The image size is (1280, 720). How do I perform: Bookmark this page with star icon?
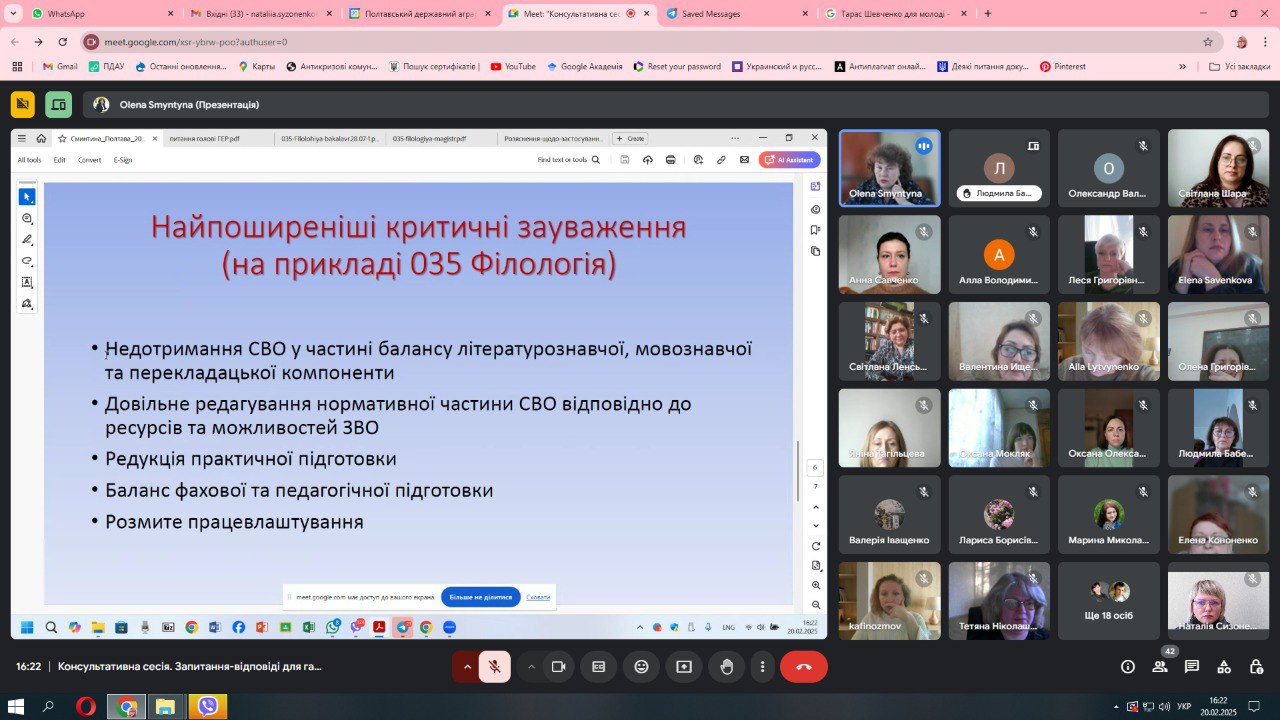(1207, 42)
